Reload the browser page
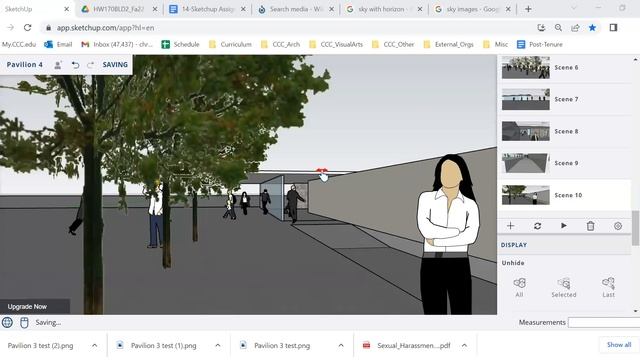Viewport: 640px width, 360px height. 27,28
